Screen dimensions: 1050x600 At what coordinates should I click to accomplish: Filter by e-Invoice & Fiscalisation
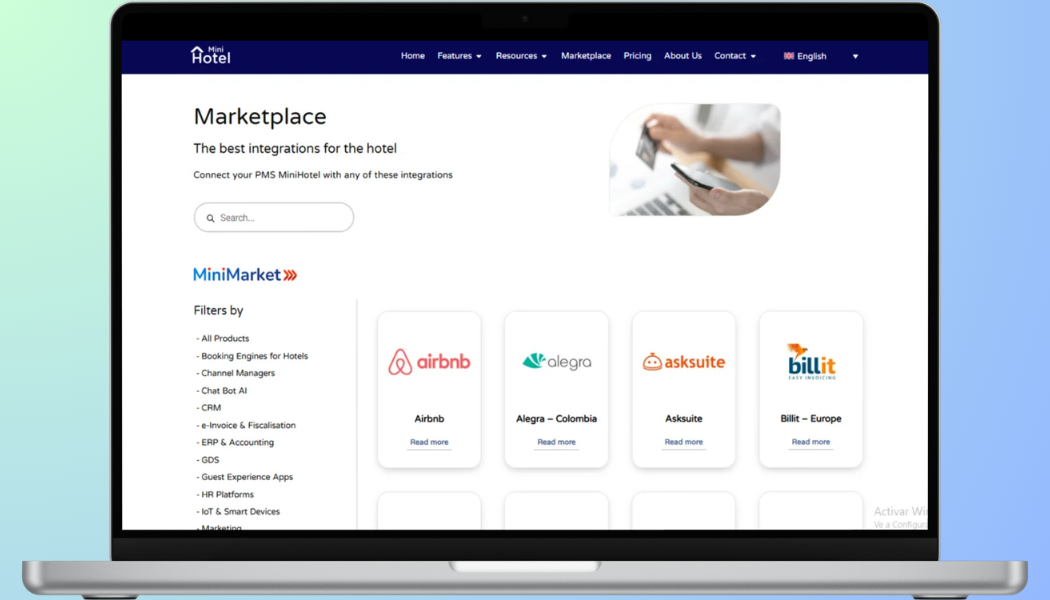click(246, 425)
